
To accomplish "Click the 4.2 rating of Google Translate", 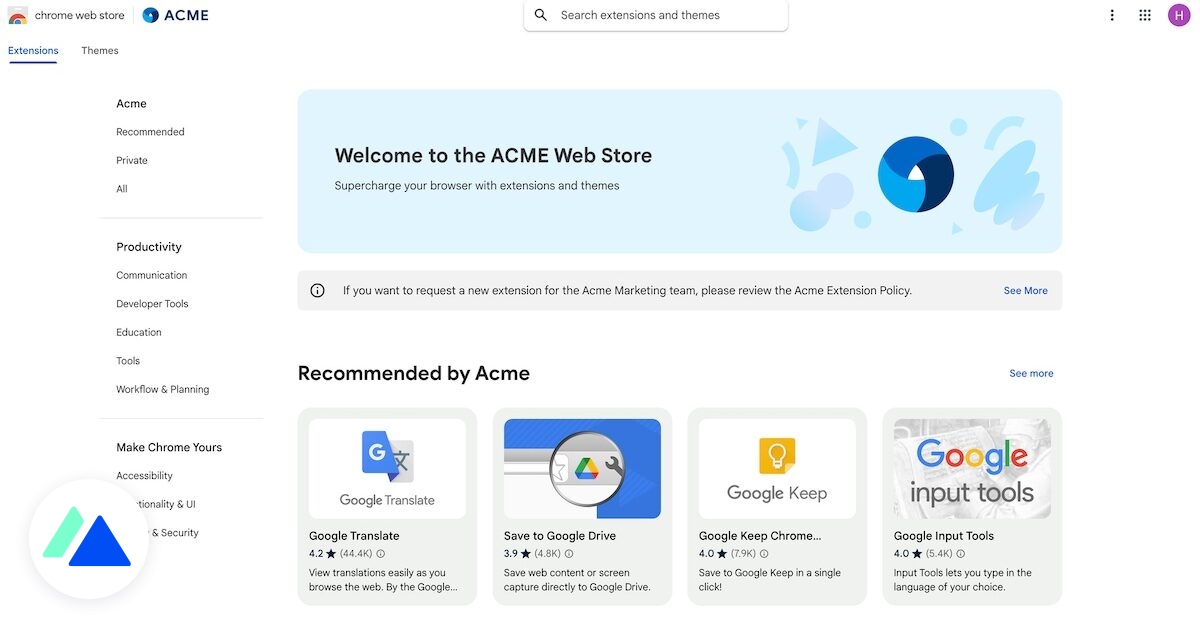I will coord(316,554).
